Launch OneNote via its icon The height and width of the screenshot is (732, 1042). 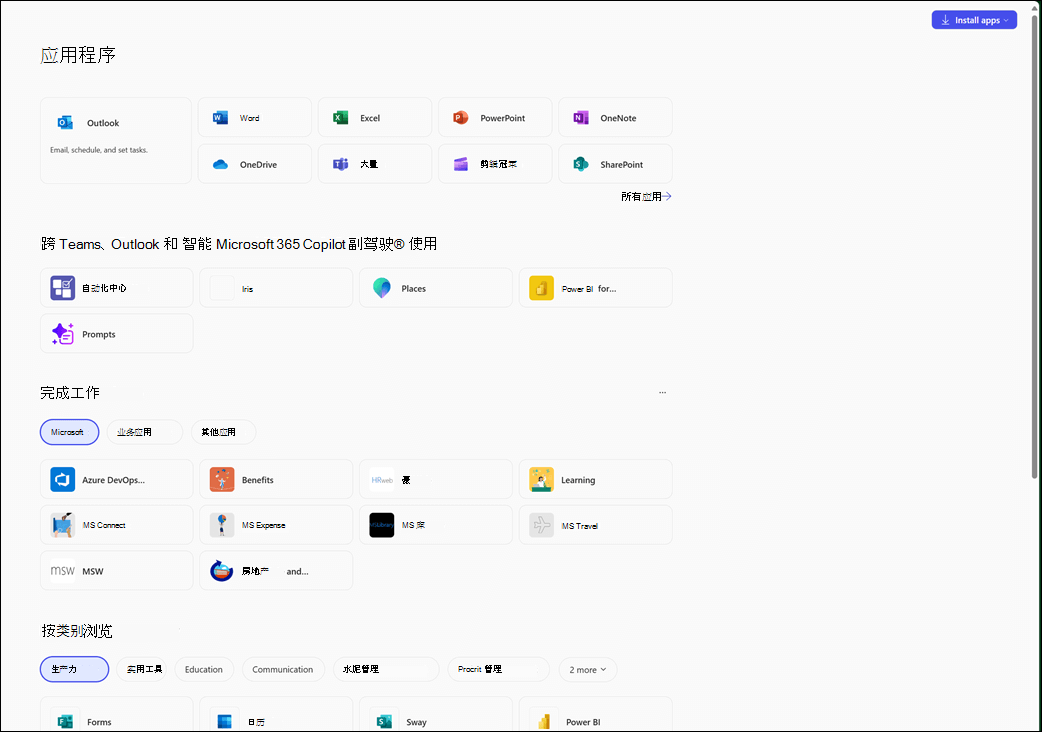pos(581,118)
